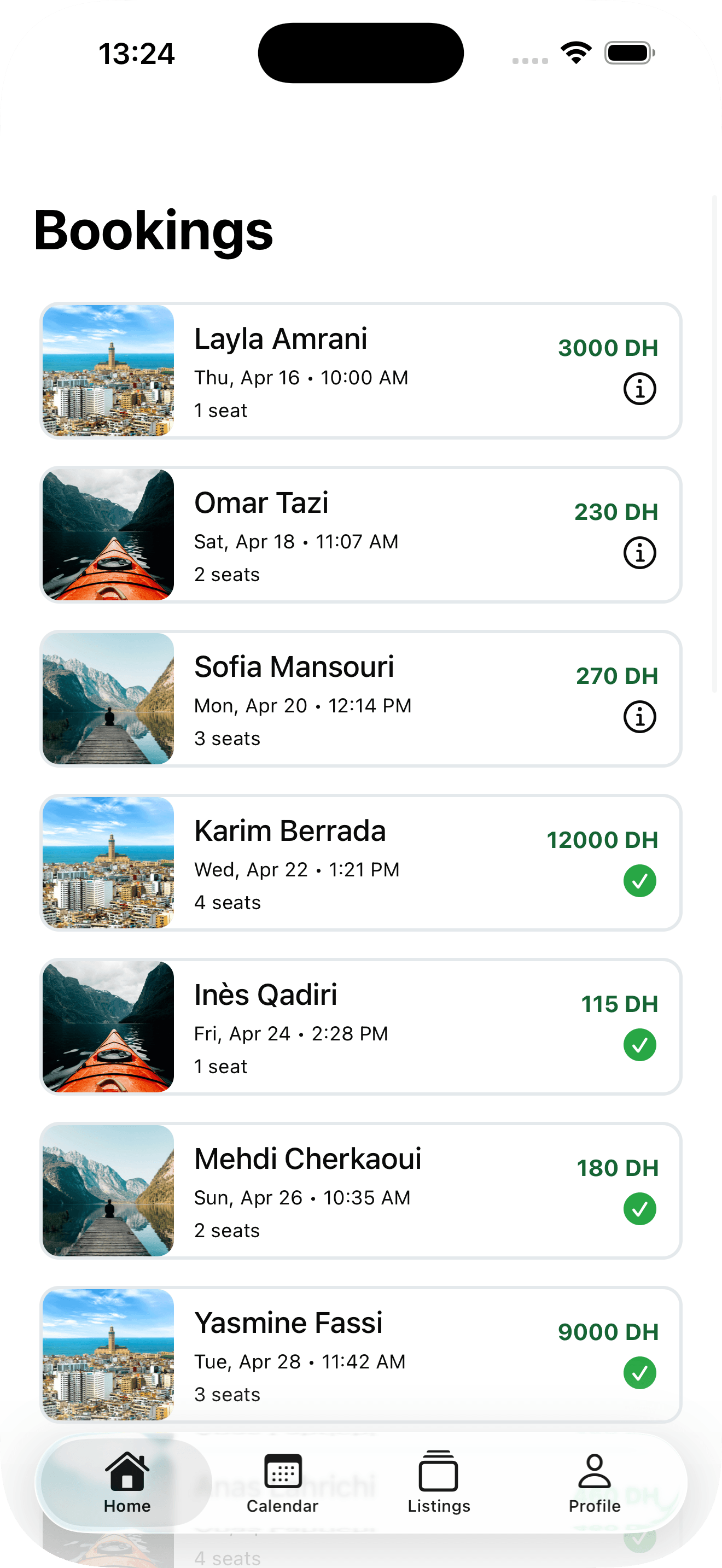Screen dimensions: 722x1568
Task: Open Karim Berrada's booking name
Action: pyautogui.click(x=290, y=831)
